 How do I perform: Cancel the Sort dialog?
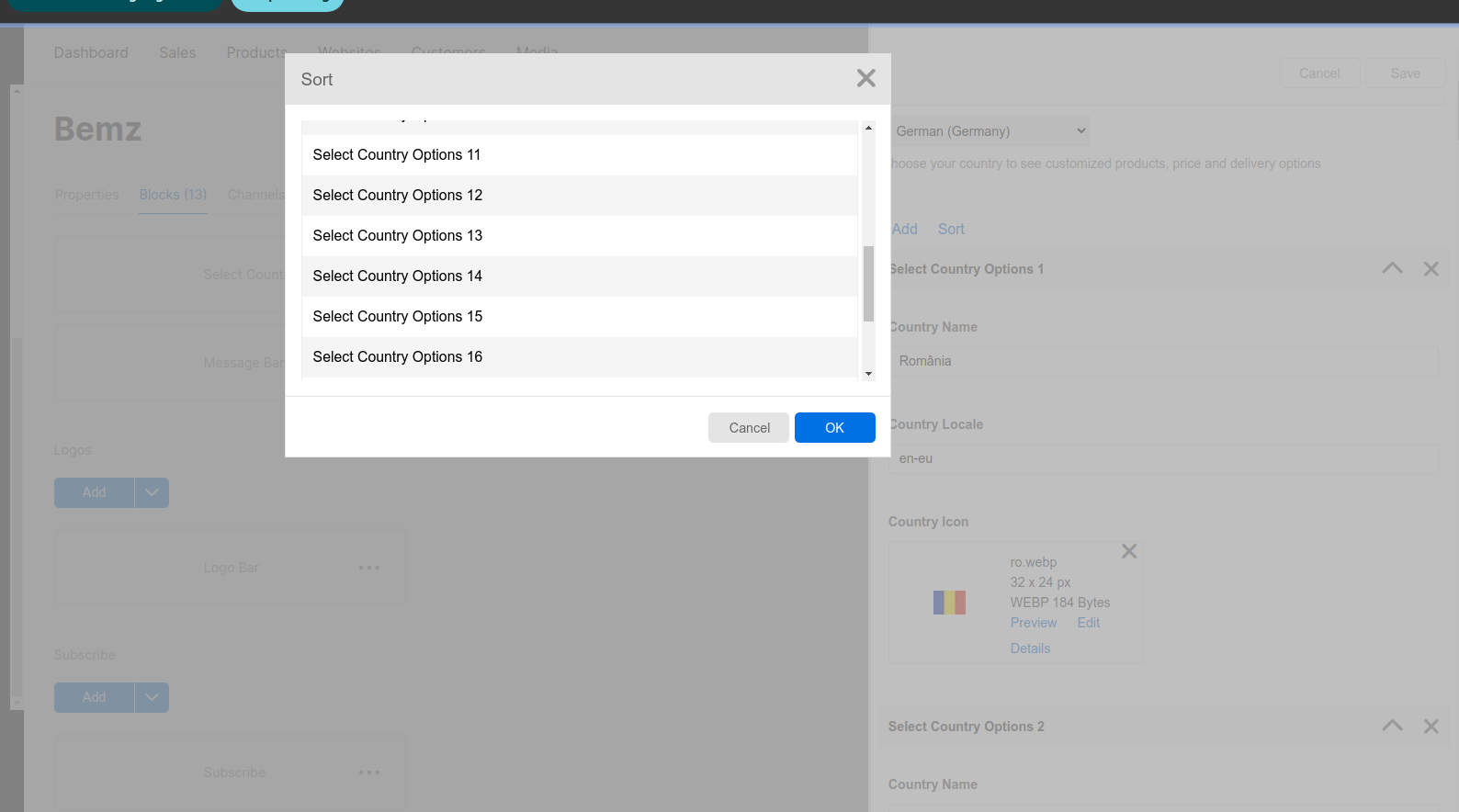749,428
